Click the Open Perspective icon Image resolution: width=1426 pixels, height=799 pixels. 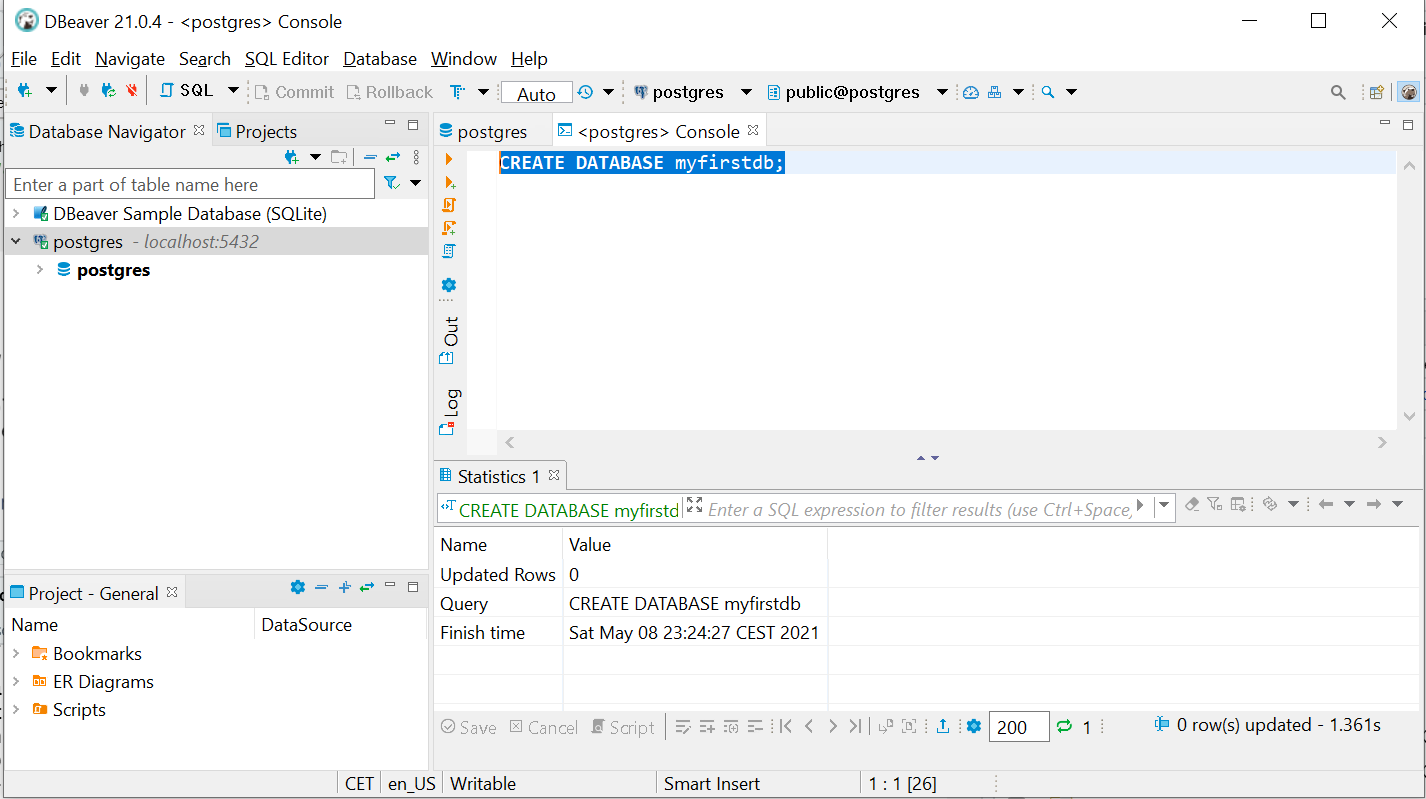(x=1377, y=92)
